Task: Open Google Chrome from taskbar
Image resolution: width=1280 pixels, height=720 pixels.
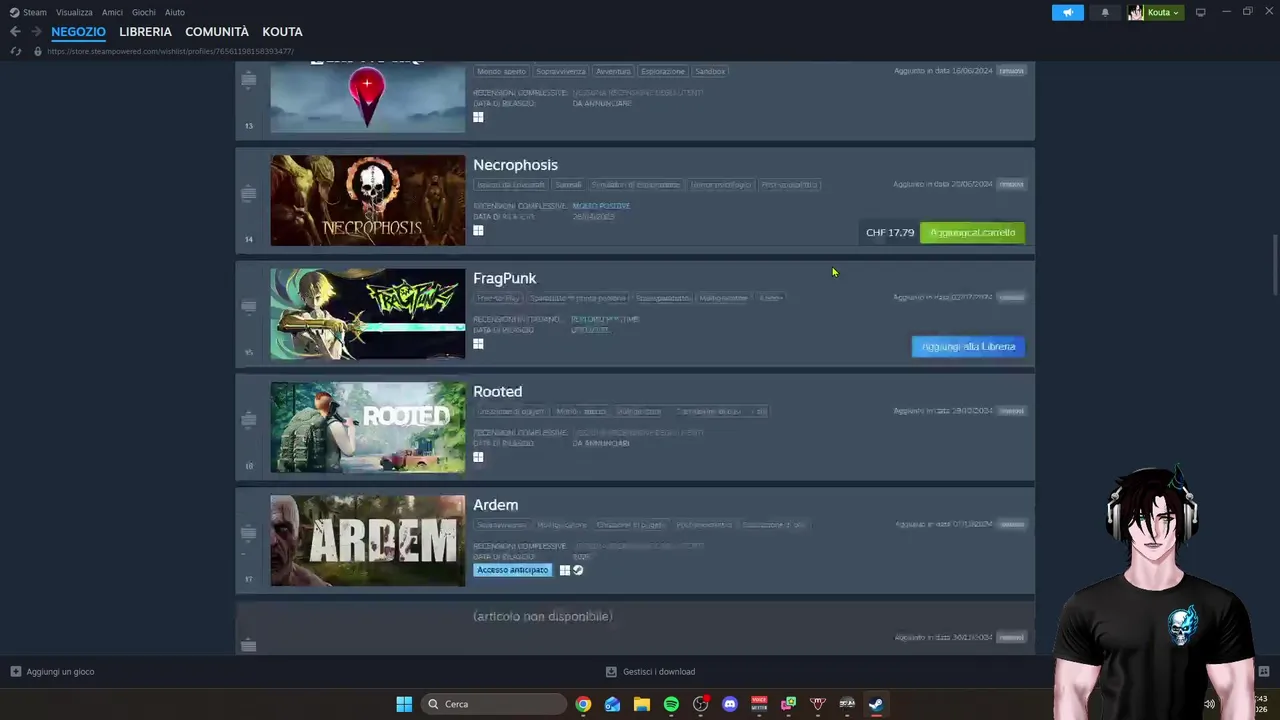Action: click(x=583, y=704)
